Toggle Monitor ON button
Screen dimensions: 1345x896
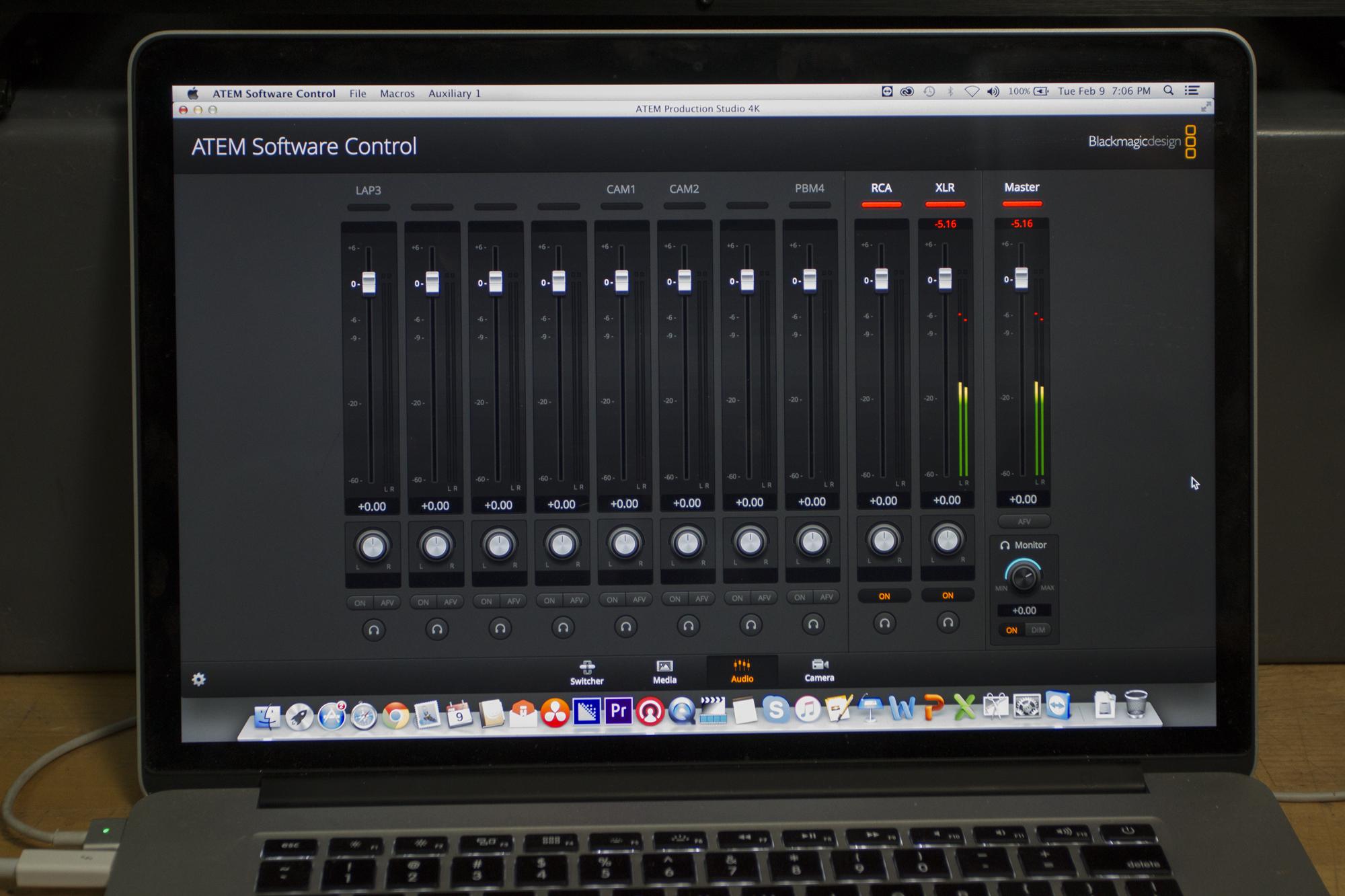pyautogui.click(x=1011, y=630)
